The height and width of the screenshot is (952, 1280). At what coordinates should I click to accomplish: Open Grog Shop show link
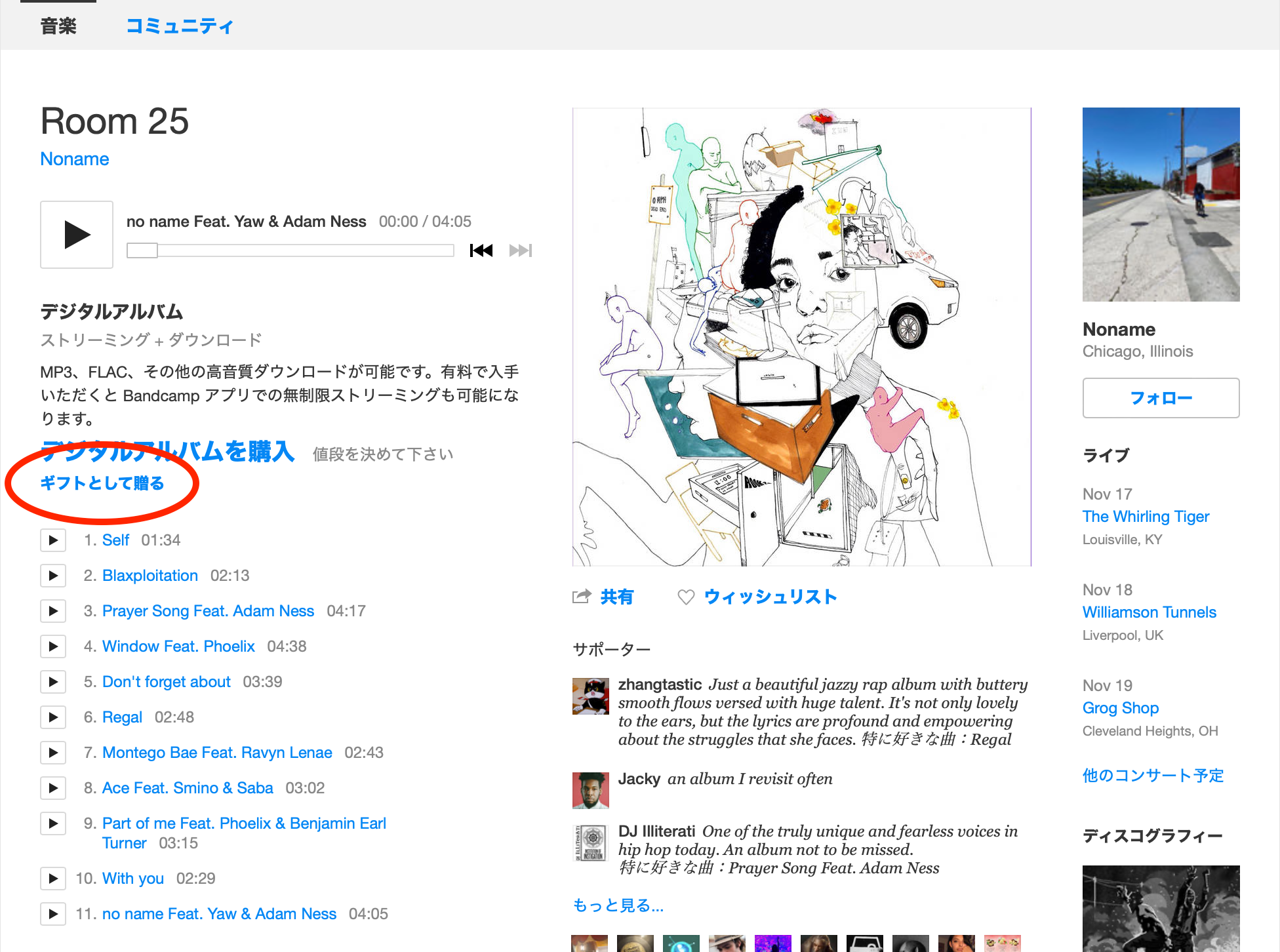point(1121,708)
